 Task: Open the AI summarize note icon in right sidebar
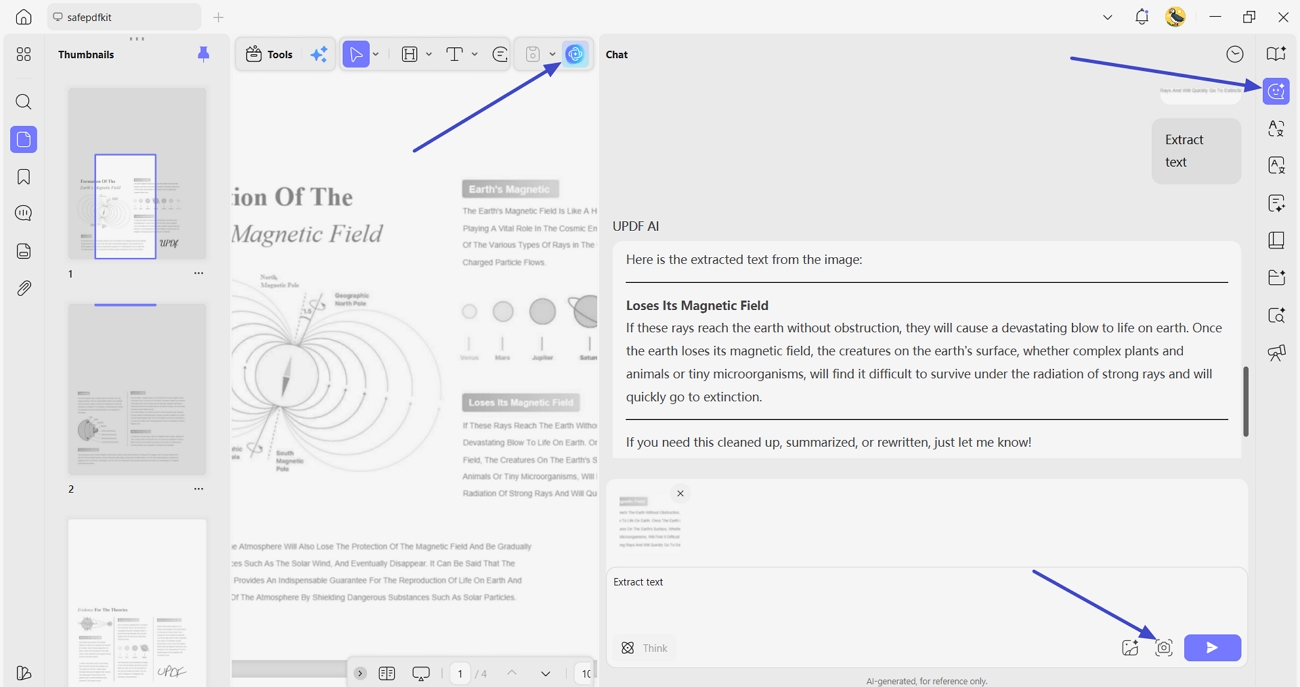[1276, 203]
